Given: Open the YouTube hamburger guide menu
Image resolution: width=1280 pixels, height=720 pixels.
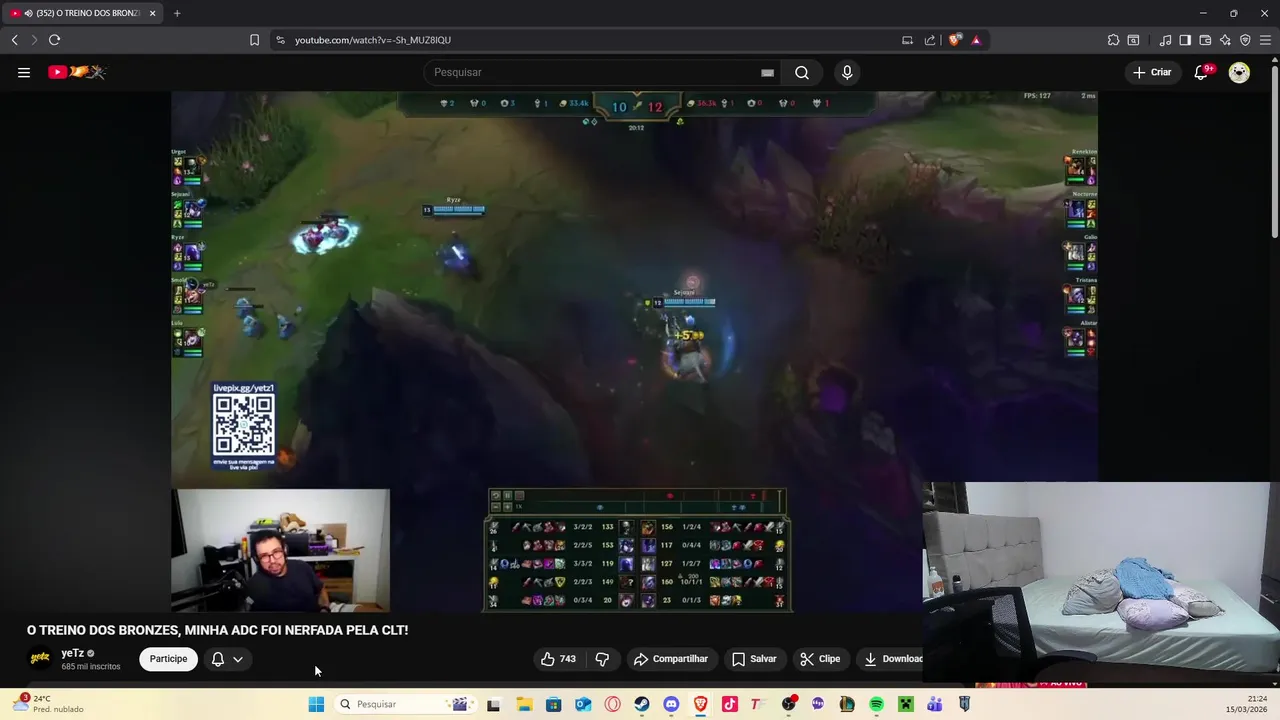Looking at the screenshot, I should point(24,72).
